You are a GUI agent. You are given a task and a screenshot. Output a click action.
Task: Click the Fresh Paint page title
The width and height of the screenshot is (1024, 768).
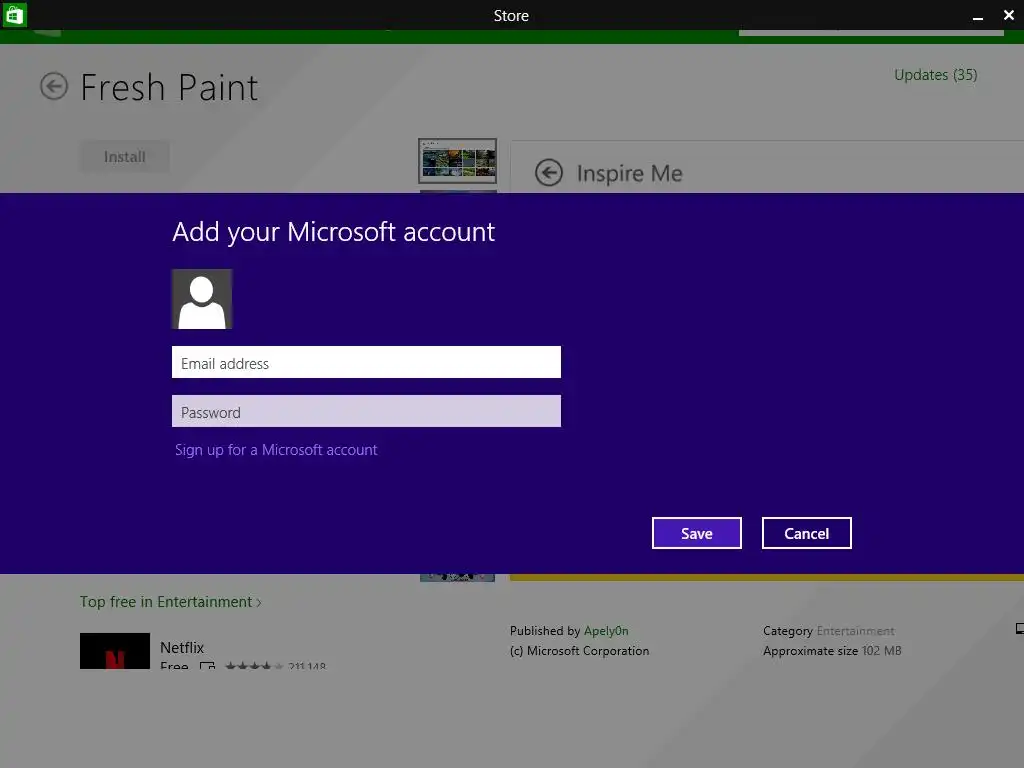pyautogui.click(x=169, y=87)
